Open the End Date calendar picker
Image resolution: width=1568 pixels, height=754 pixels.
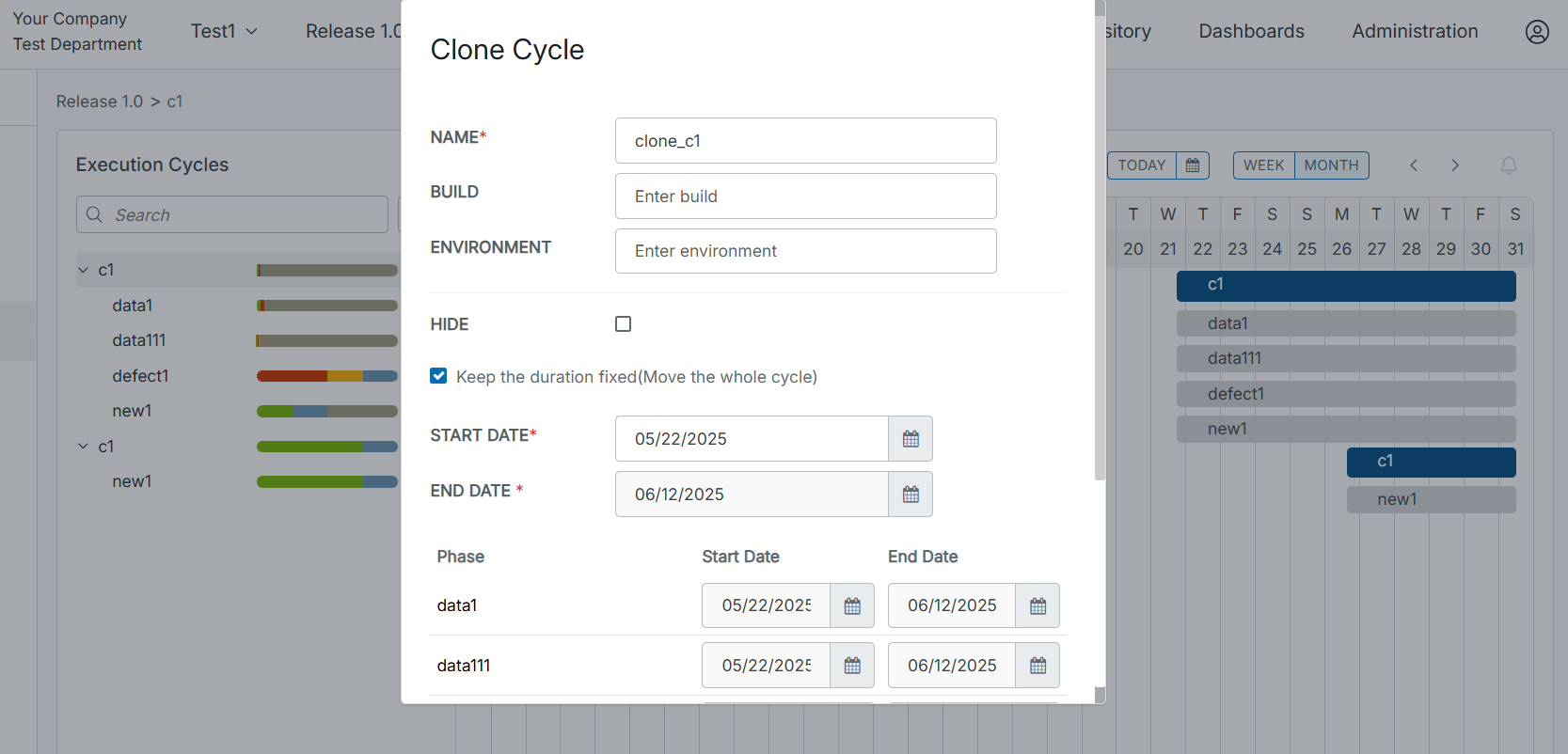[910, 495]
